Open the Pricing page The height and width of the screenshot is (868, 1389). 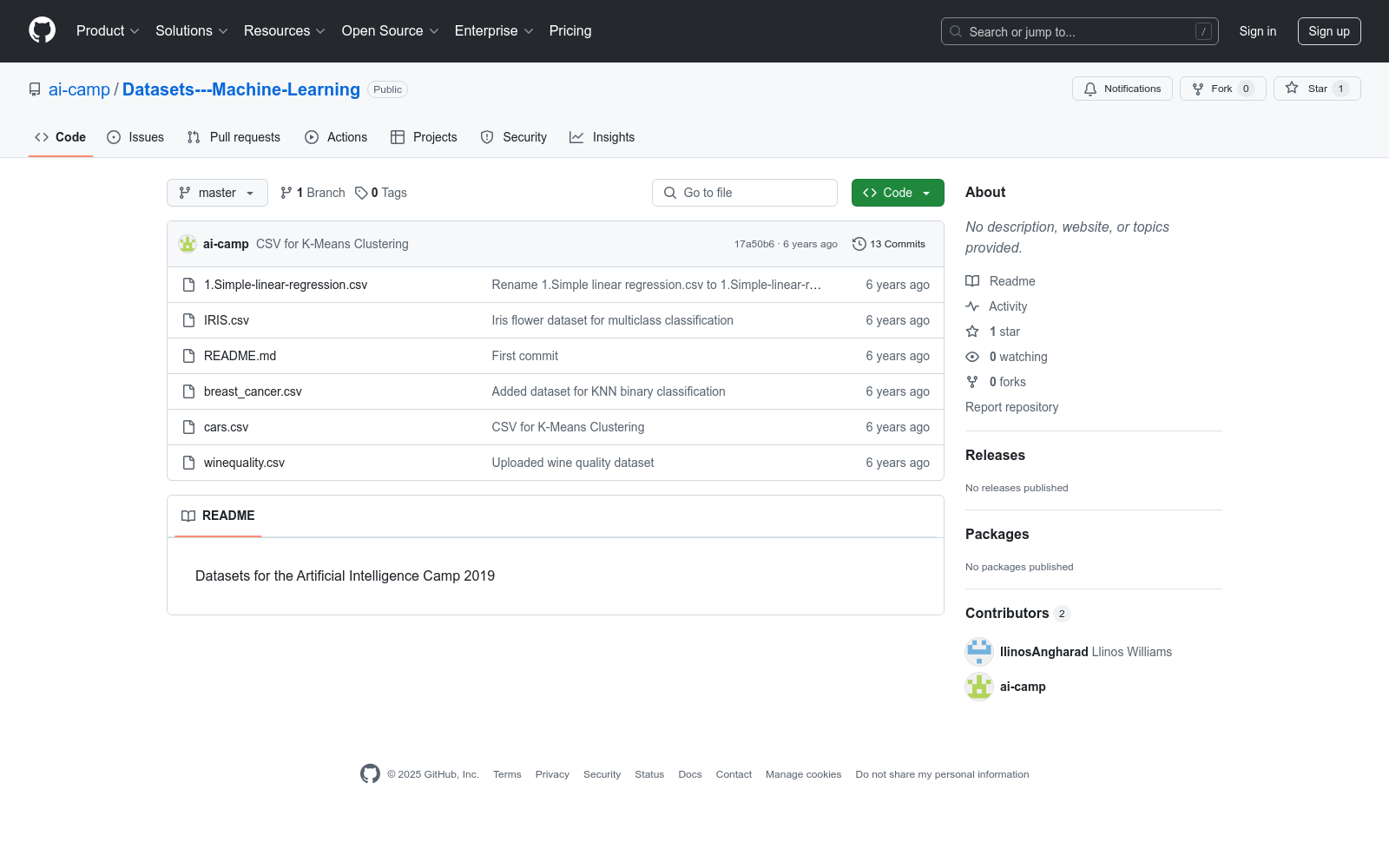570,30
